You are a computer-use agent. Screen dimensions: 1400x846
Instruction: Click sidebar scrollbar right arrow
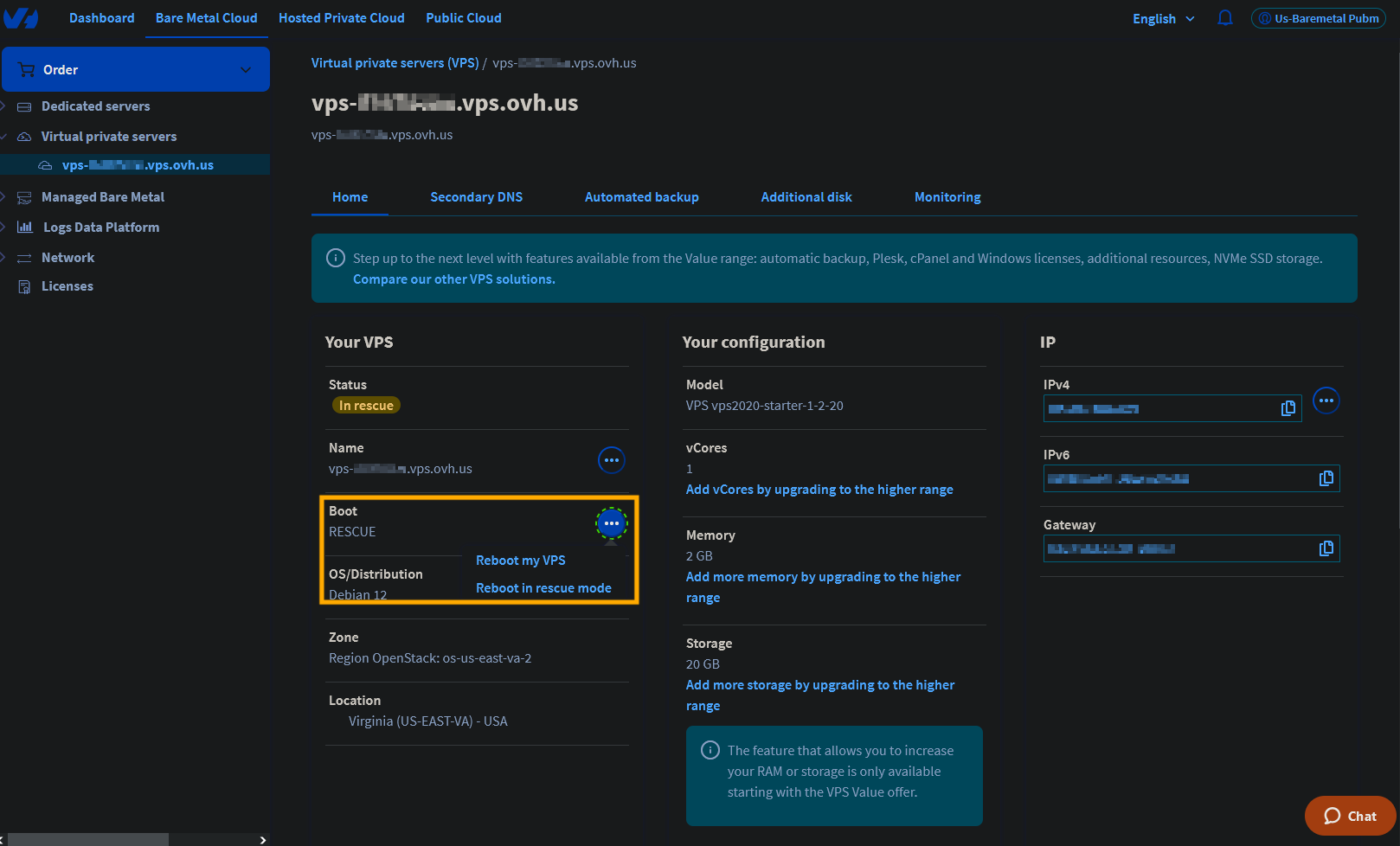click(x=263, y=840)
